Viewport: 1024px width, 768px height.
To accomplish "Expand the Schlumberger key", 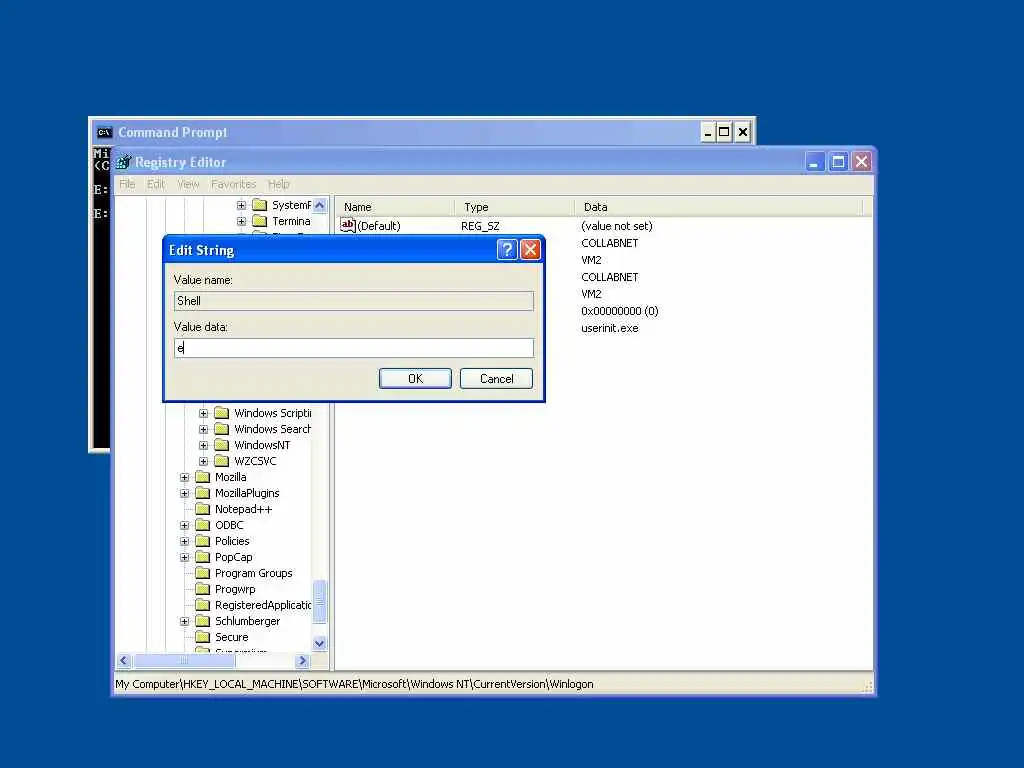I will (x=184, y=621).
